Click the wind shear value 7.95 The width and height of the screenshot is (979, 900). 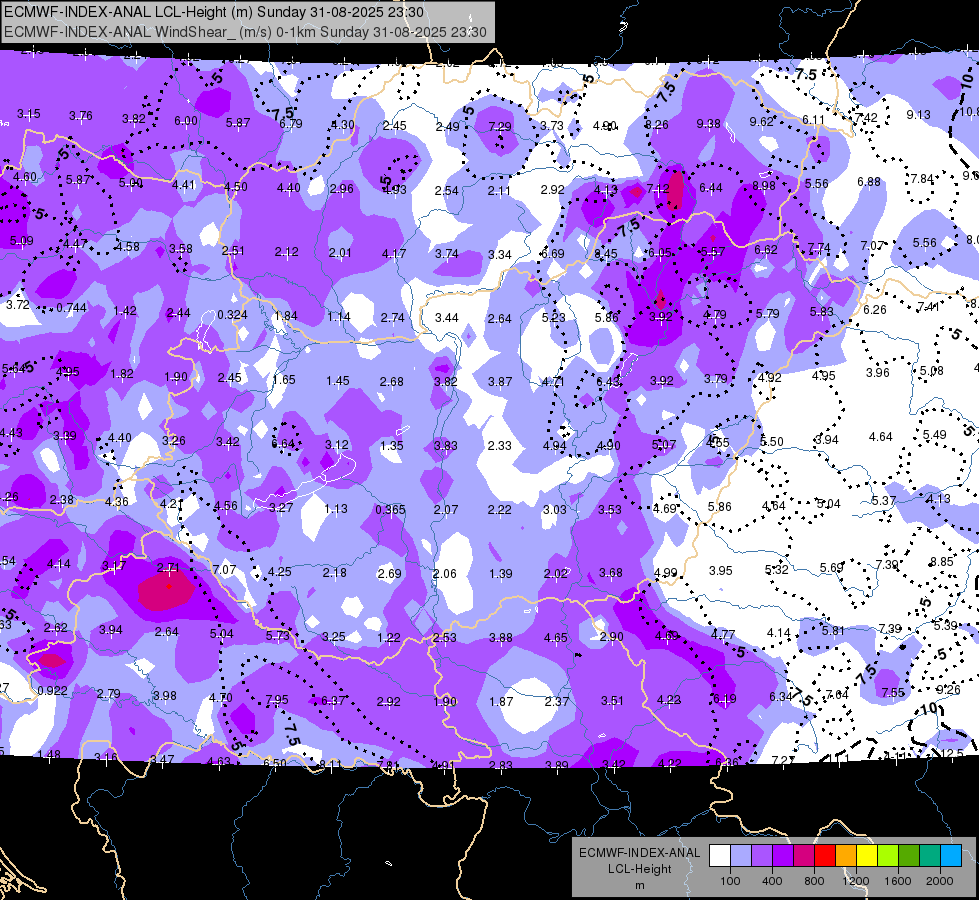tap(277, 700)
